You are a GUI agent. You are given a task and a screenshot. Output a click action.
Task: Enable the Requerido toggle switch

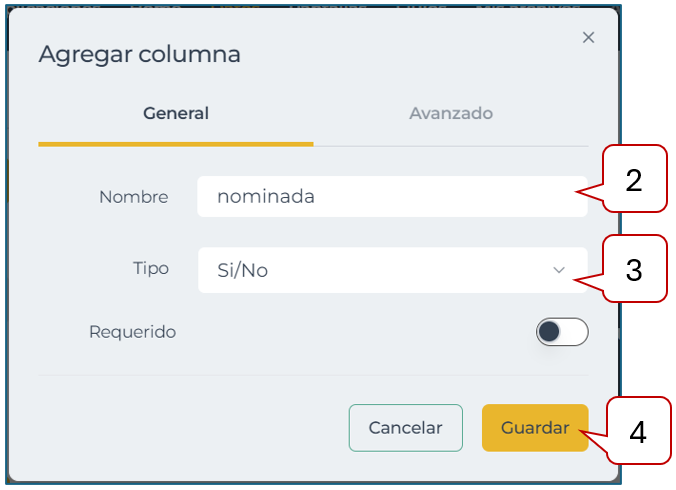[562, 332]
